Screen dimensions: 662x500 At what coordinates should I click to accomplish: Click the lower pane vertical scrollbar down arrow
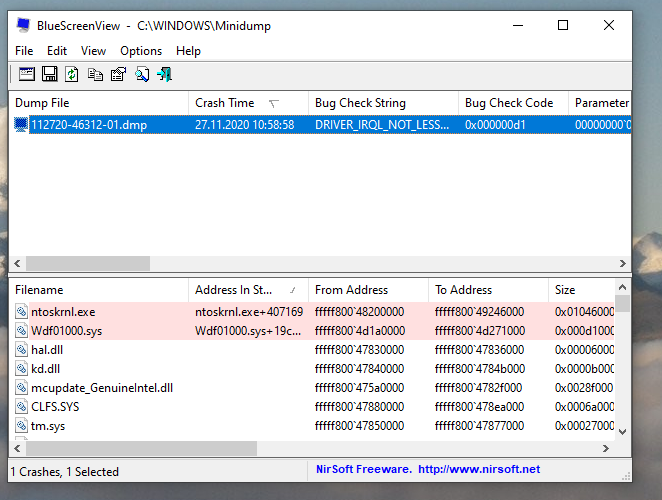tap(623, 431)
